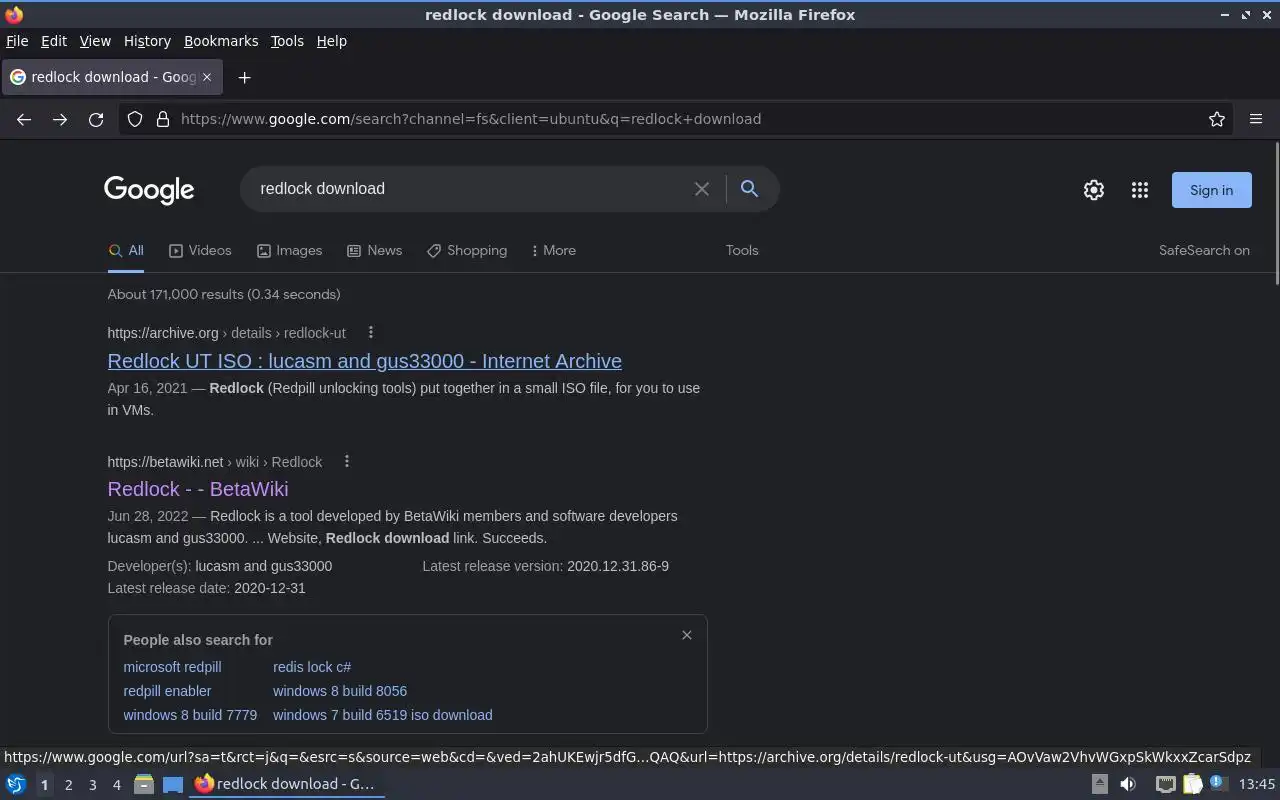Close the redlock download tab
Screen dimensions: 1280x800
207,77
